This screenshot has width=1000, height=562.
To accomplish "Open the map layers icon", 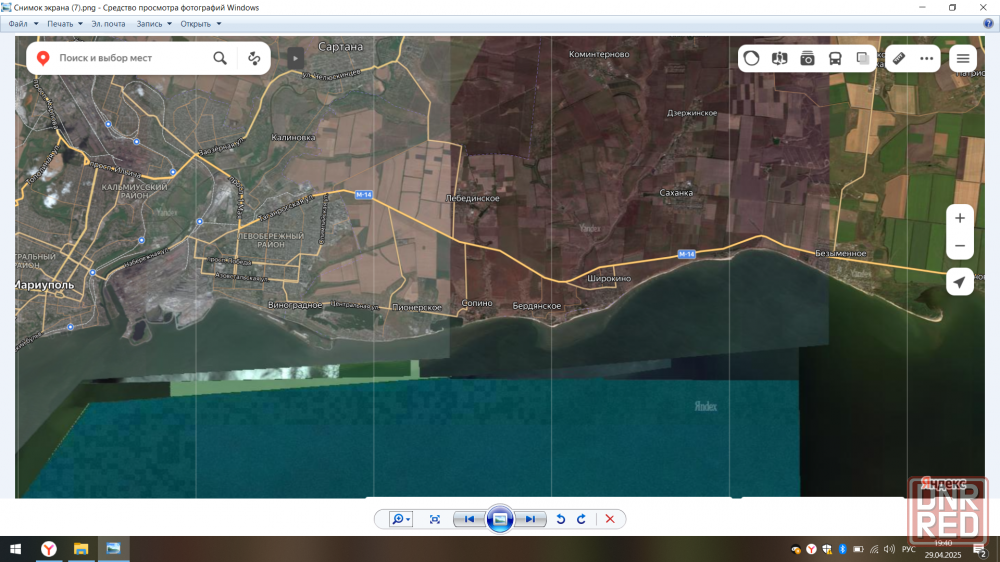I will pyautogui.click(x=863, y=58).
